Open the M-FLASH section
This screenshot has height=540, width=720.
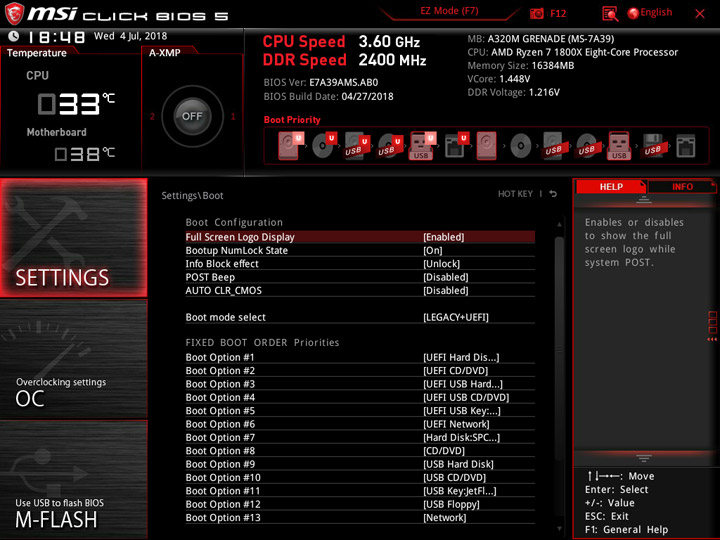pos(73,479)
